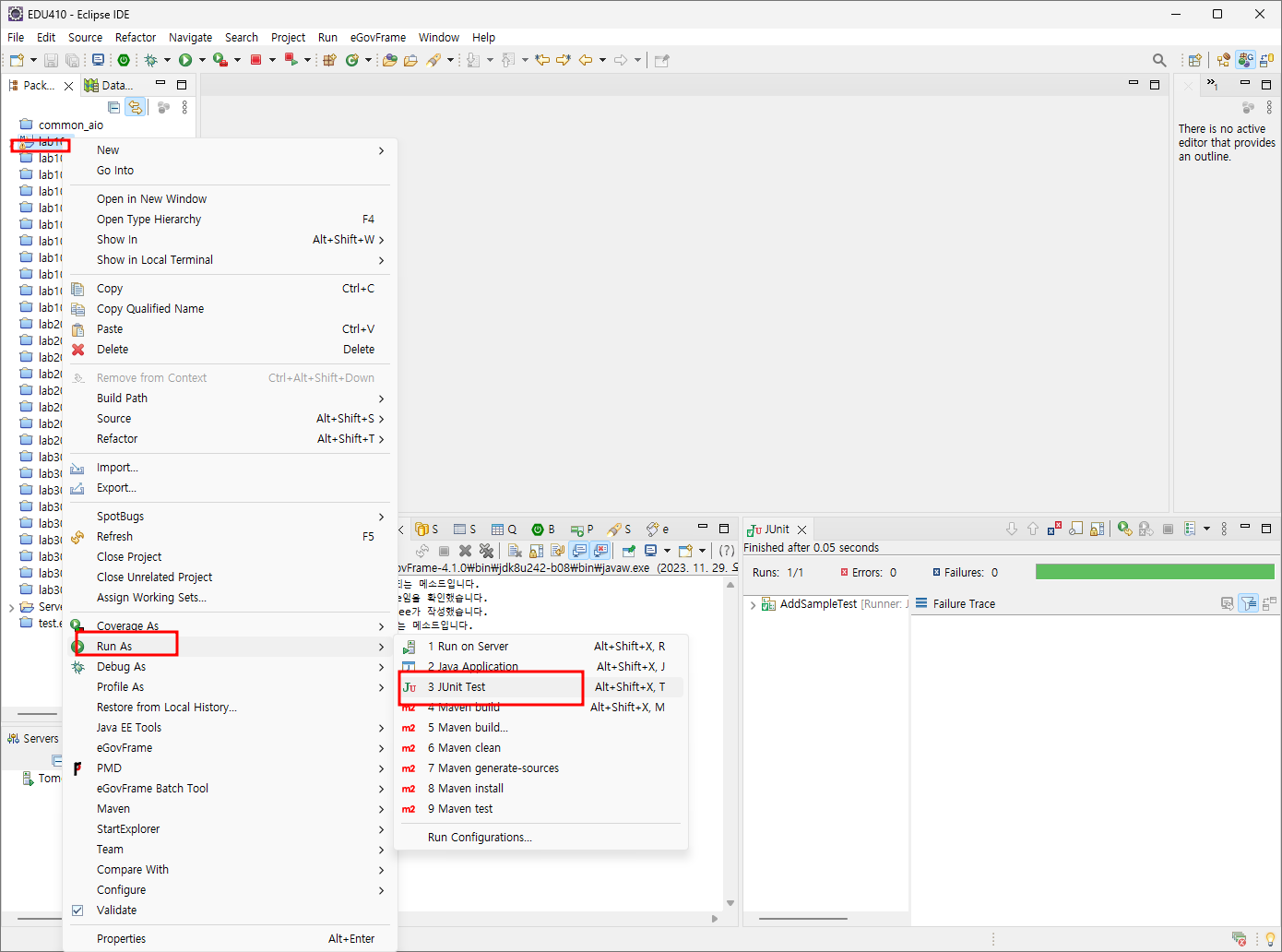
Task: Click Test Run History icon in JUnit
Action: click(1190, 529)
